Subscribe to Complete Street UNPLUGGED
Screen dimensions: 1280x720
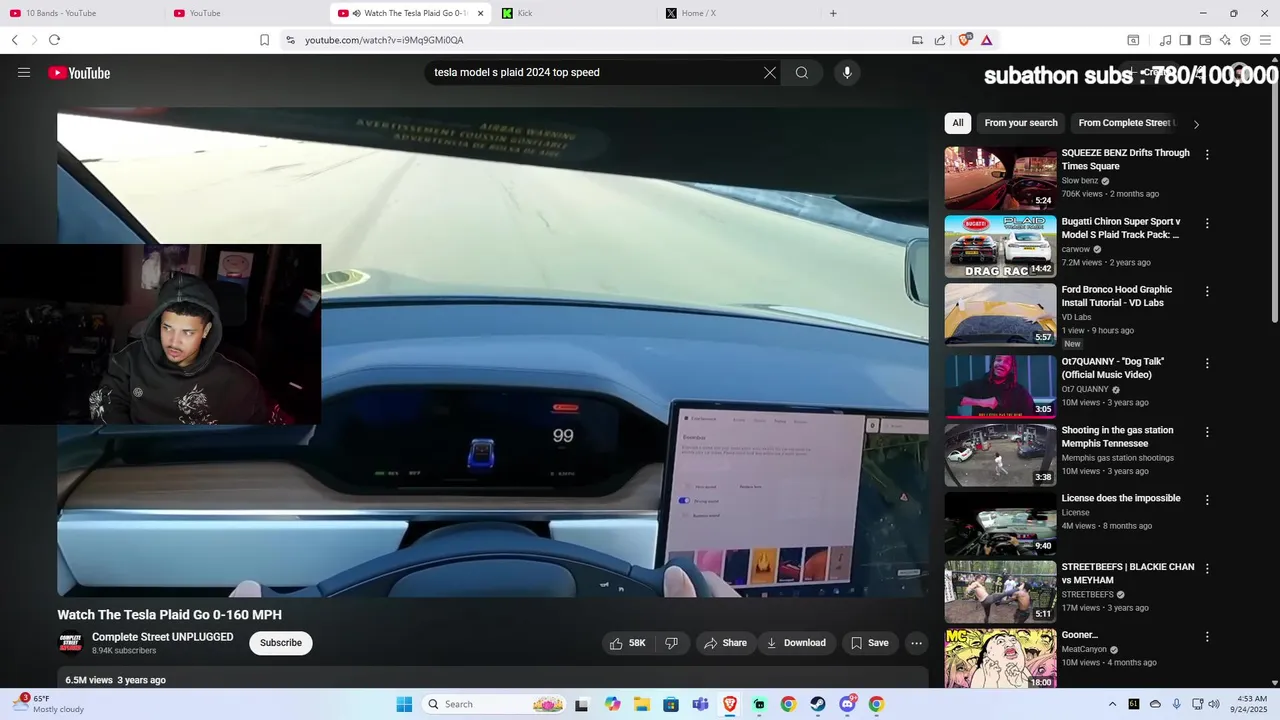pos(281,643)
